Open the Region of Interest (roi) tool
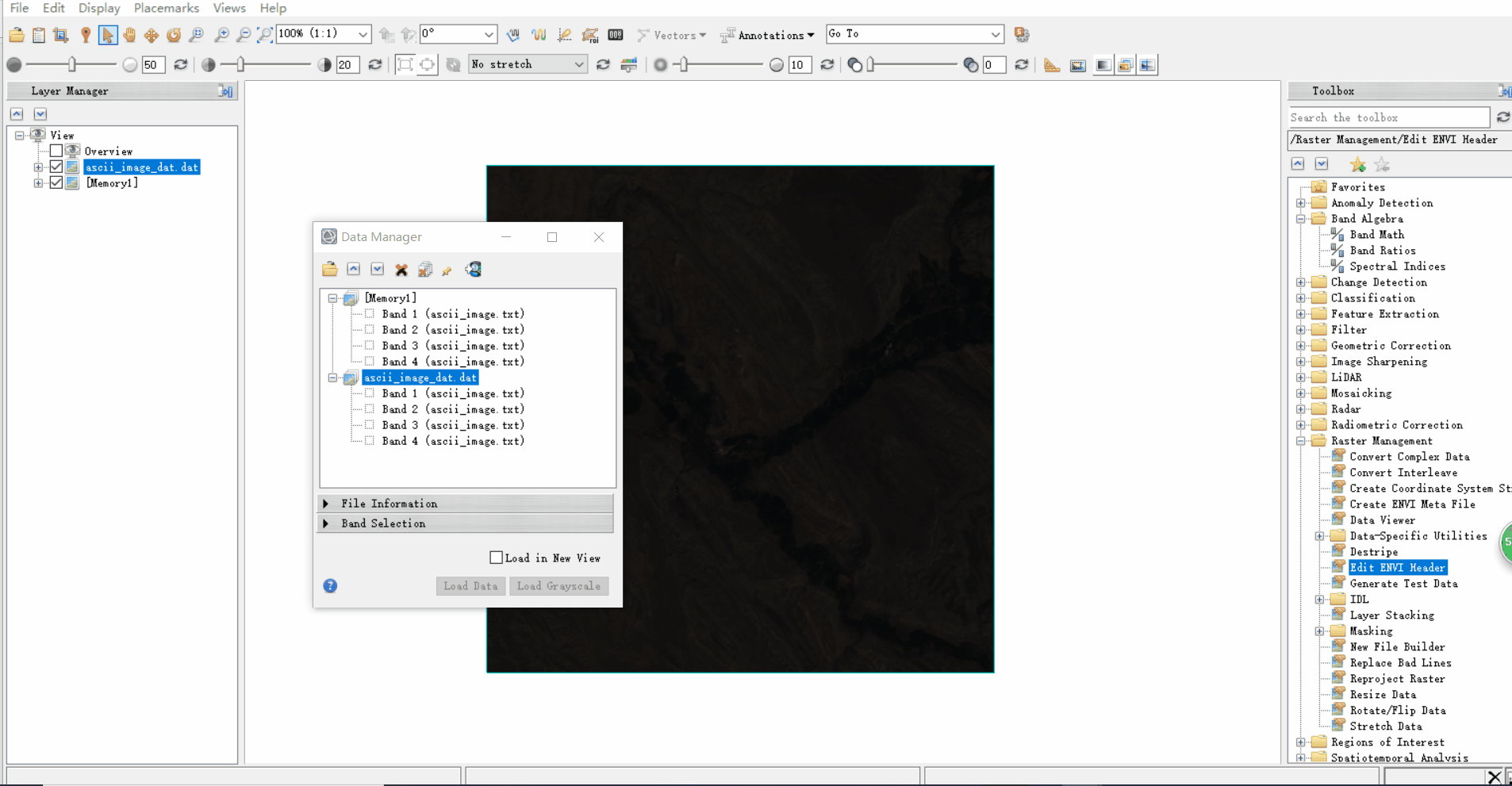The image size is (1512, 786). tap(590, 35)
